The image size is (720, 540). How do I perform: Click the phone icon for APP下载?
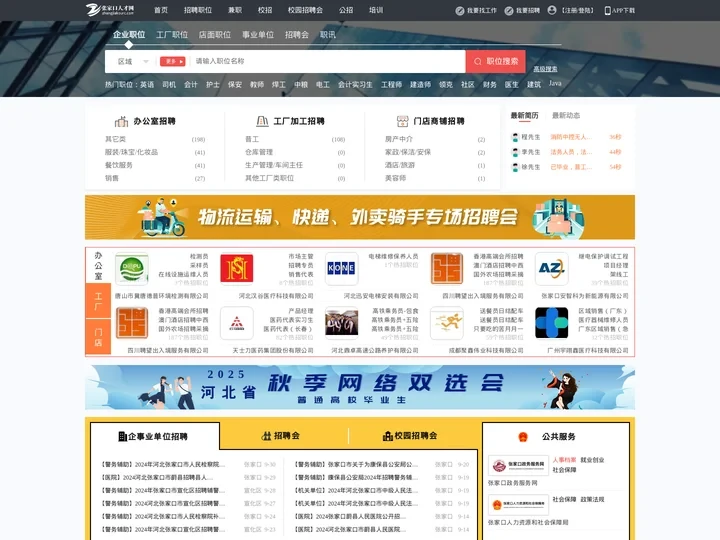(x=608, y=11)
